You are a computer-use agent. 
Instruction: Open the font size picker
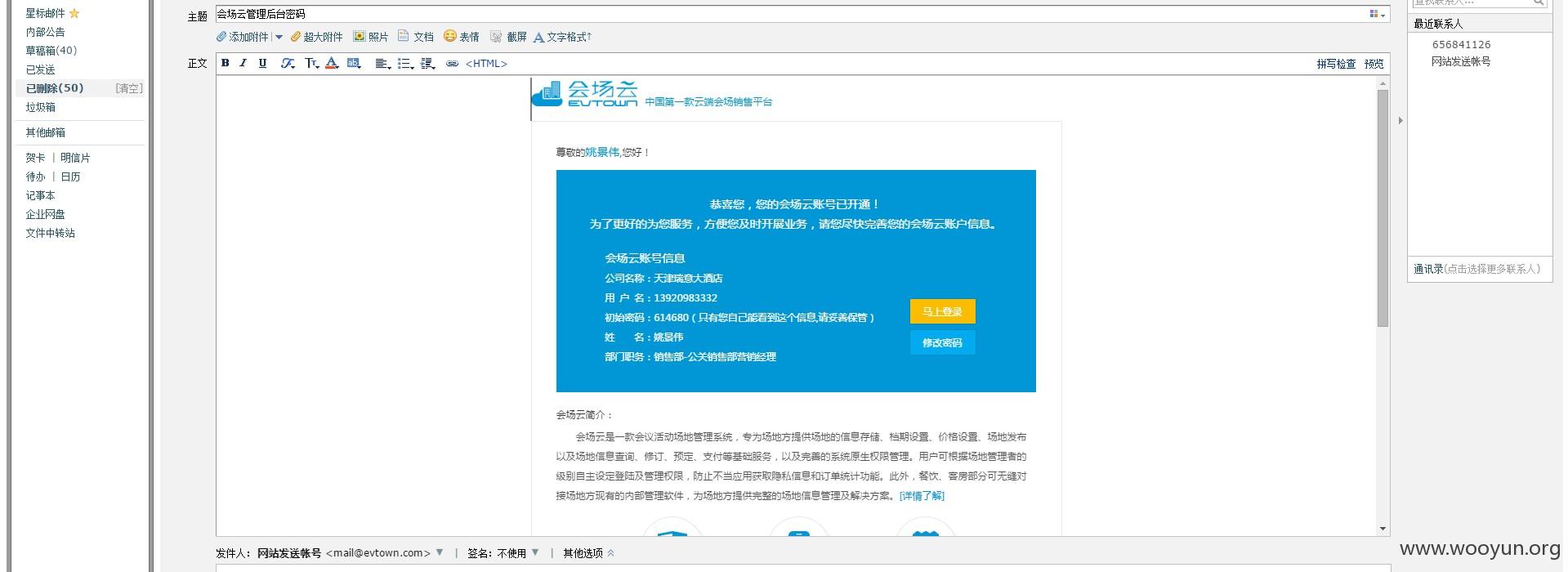[311, 63]
